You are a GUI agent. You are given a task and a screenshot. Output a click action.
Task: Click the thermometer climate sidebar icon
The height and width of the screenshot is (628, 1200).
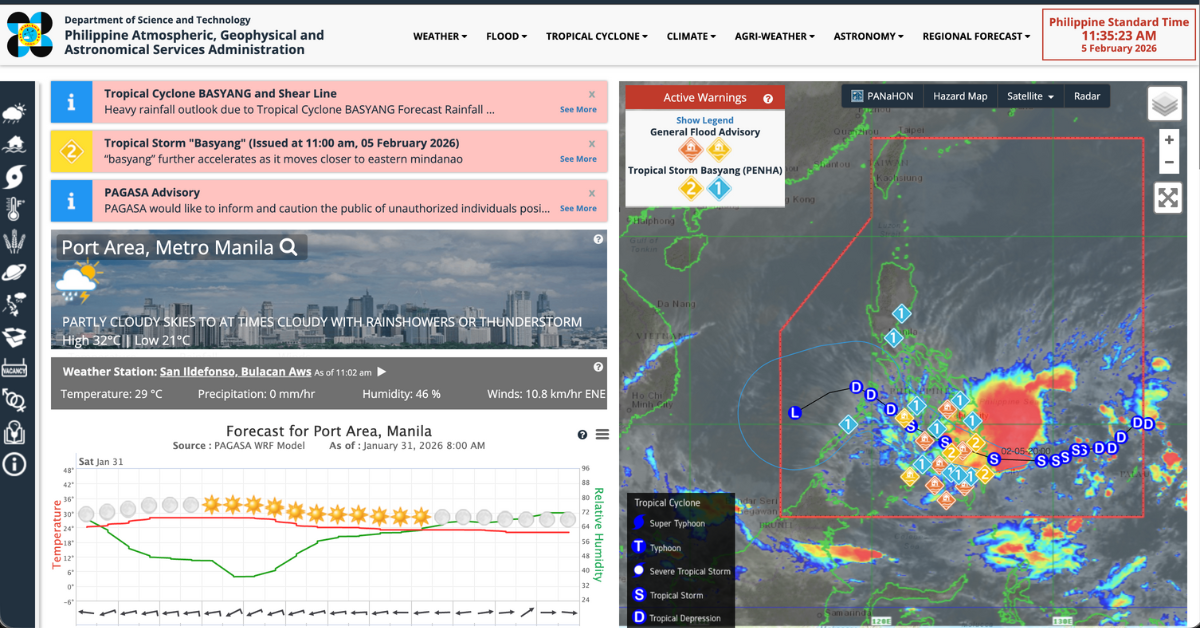coord(15,209)
